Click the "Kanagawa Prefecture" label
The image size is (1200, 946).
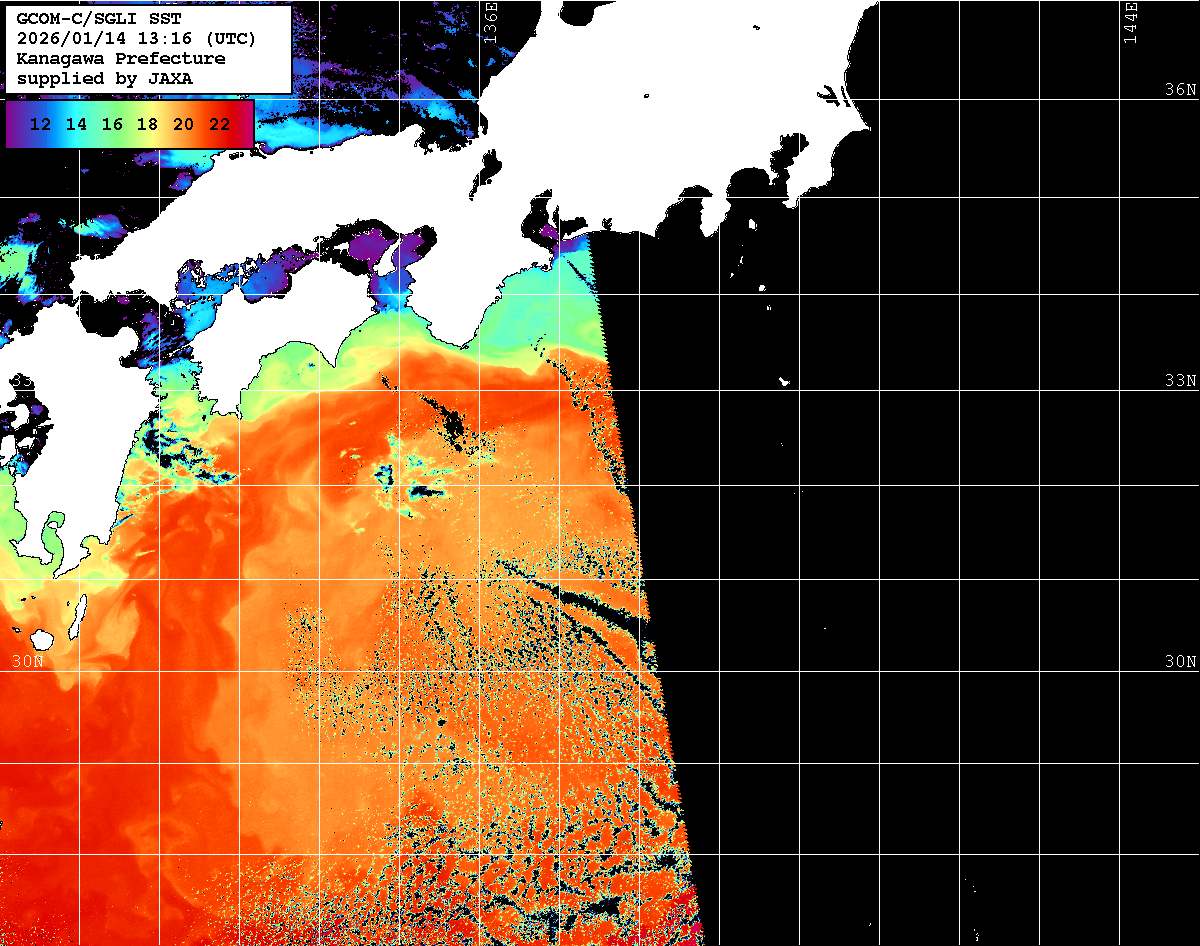click(x=121, y=59)
